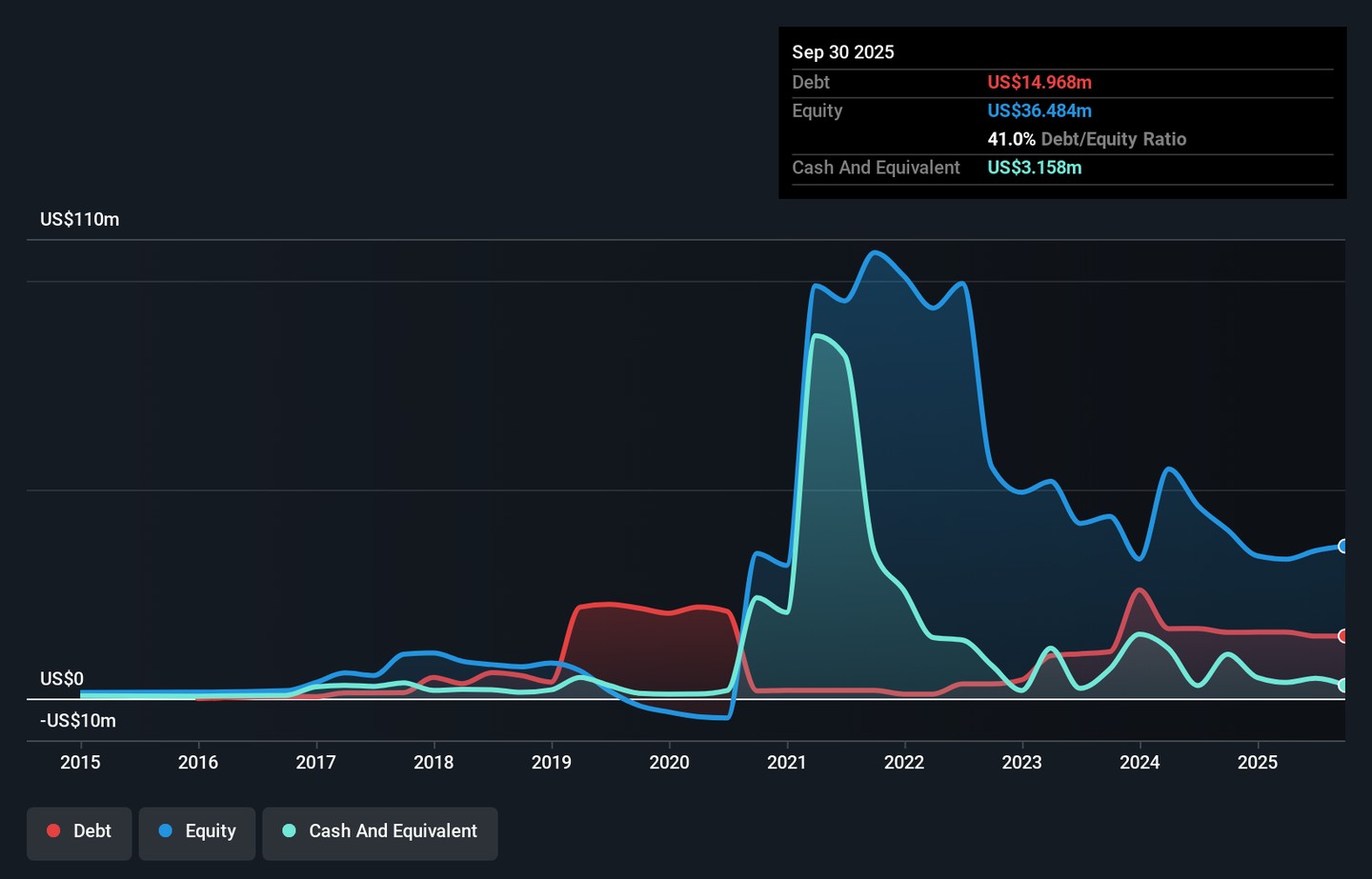This screenshot has height=879, width=1372.
Task: Click the US$3.158m Cash tooltip value
Action: (x=1034, y=169)
